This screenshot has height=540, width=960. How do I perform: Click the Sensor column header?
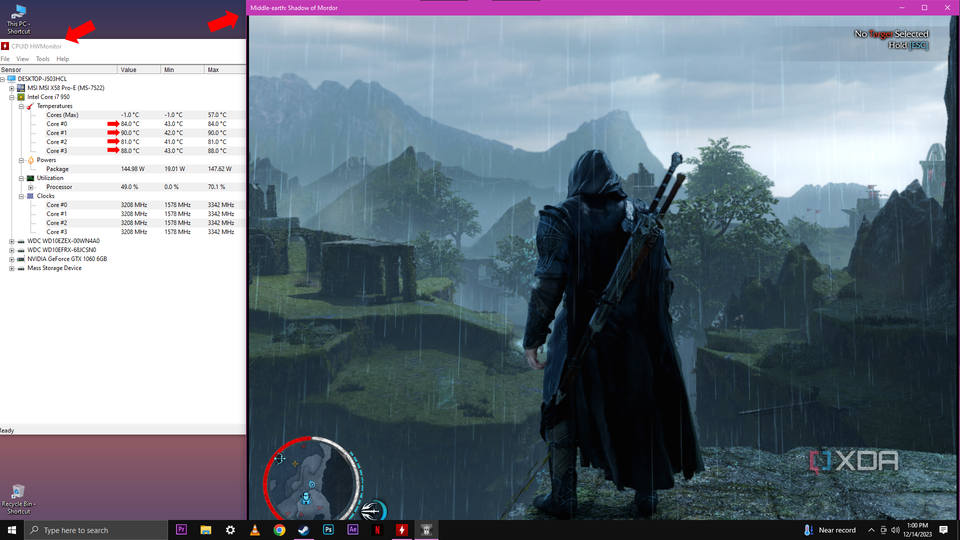(59, 70)
